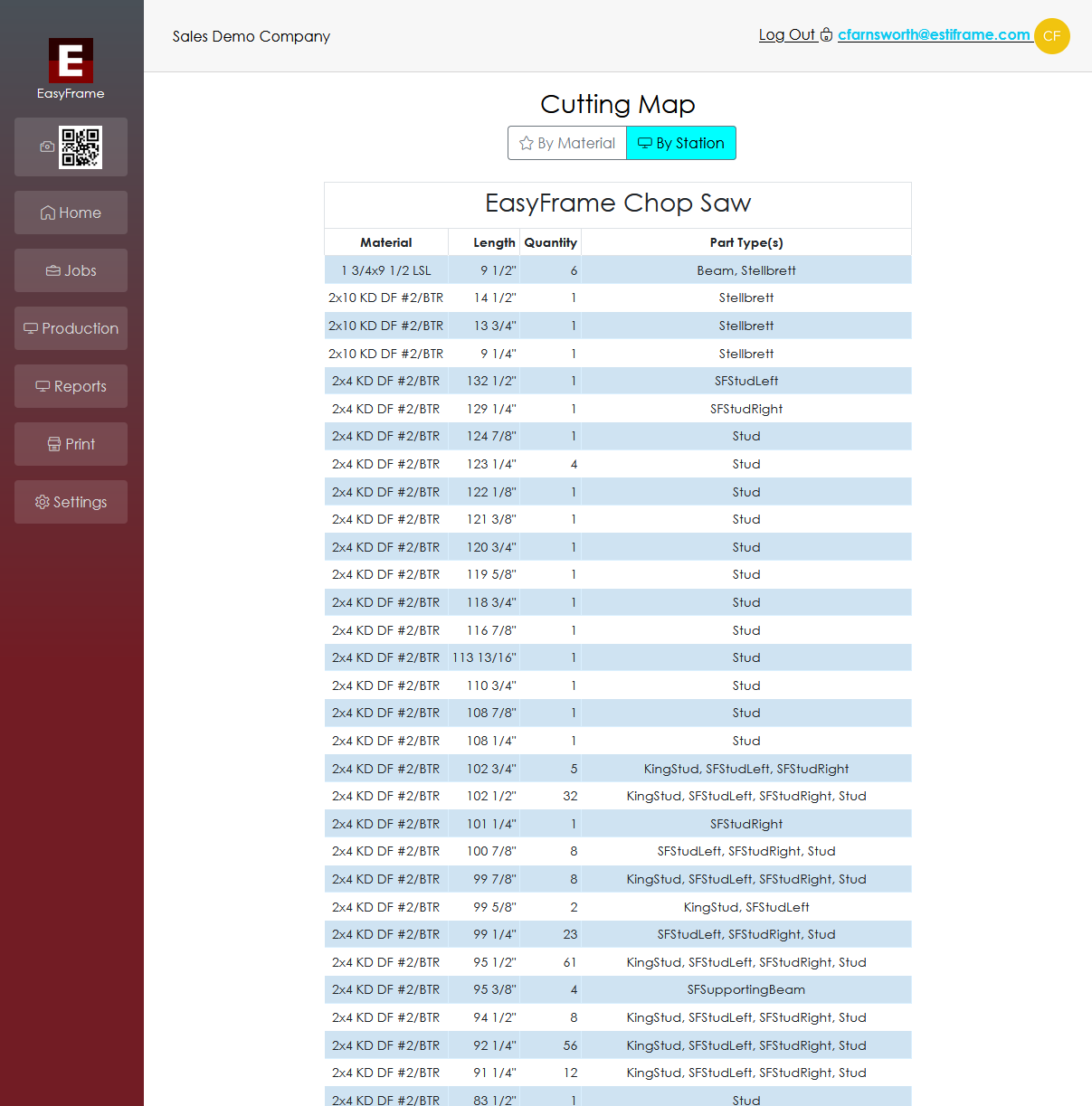Switch the cutting map to By Material view
Screen dimensions: 1092x1106
click(567, 143)
